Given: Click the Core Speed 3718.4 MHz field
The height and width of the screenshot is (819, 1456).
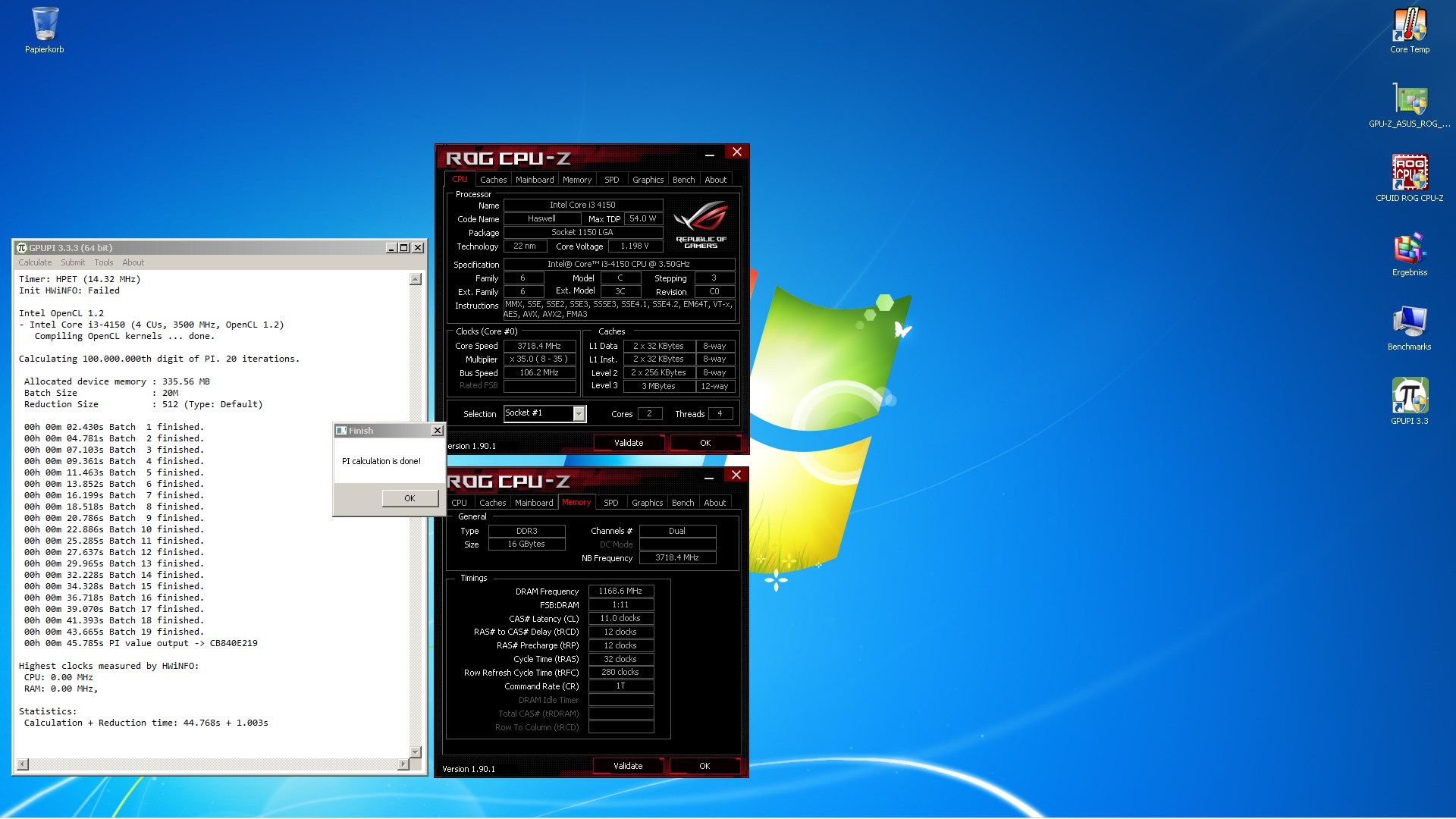Looking at the screenshot, I should 539,346.
